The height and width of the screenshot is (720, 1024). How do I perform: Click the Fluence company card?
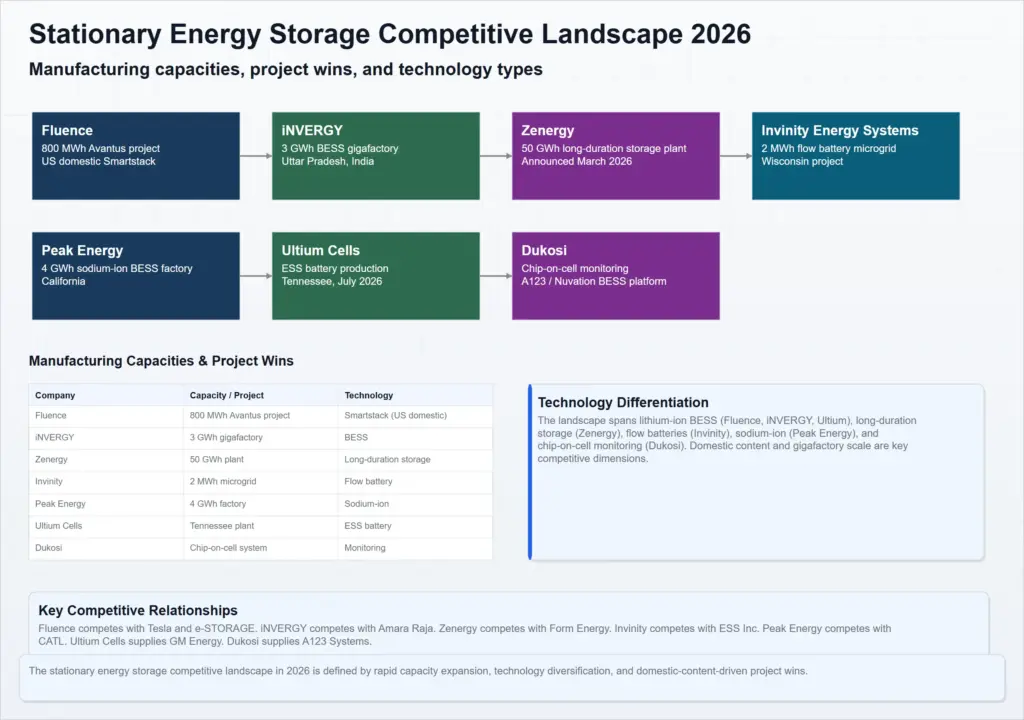pos(136,155)
